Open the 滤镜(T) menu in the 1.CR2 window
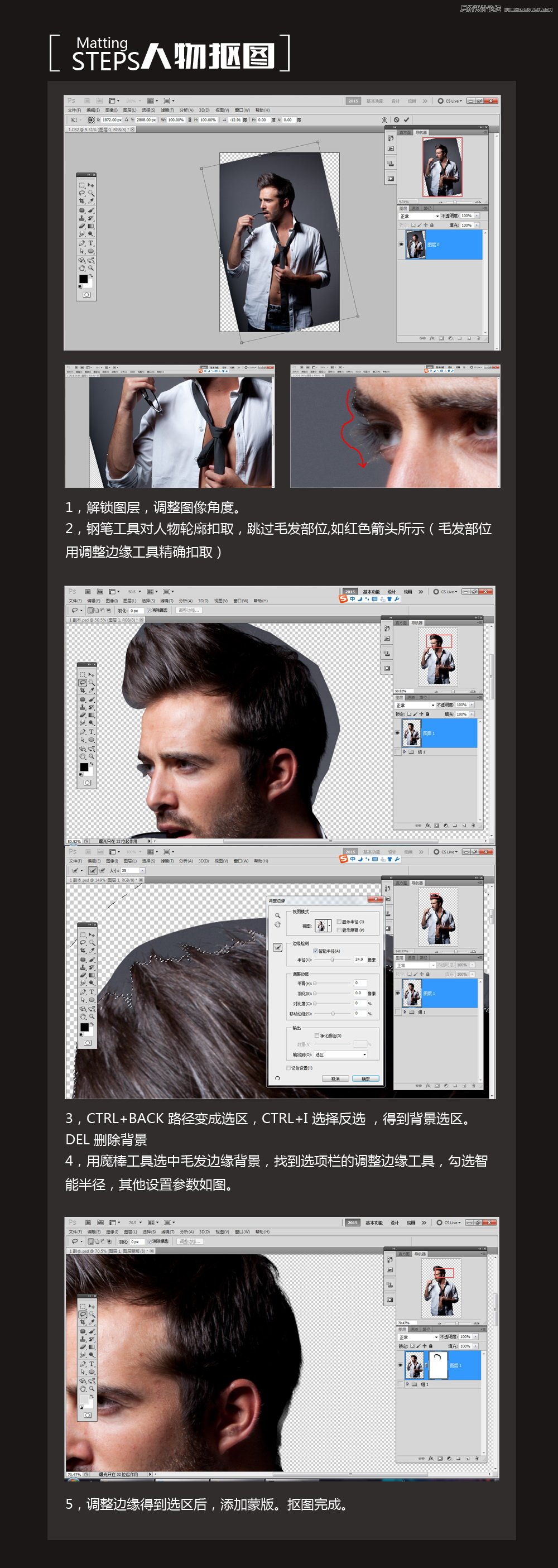The width and height of the screenshot is (558, 1568). coord(167,110)
